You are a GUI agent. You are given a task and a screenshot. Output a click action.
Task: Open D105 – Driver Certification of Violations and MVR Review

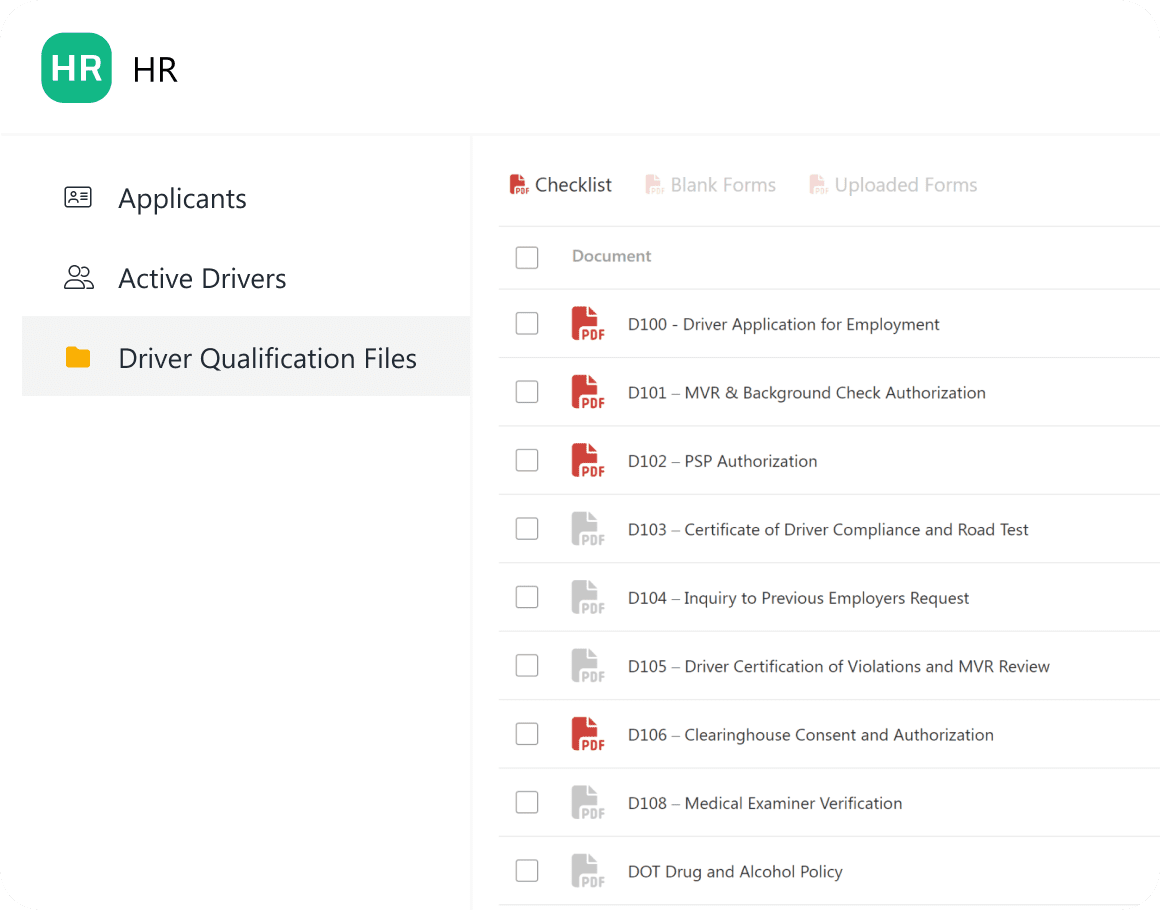(839, 667)
